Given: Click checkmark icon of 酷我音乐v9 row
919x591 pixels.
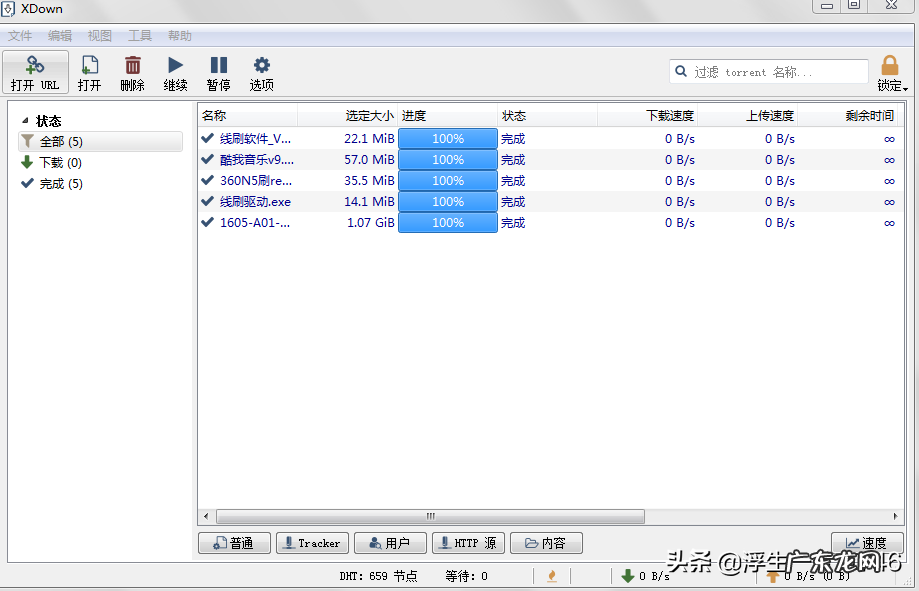Looking at the screenshot, I should tap(207, 159).
